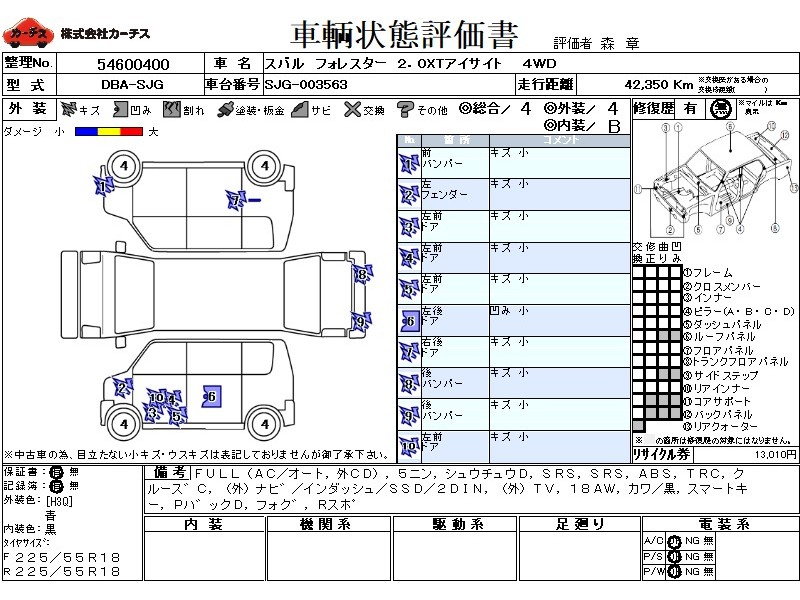Click row 10 icon for 左前ドア in table
Image resolution: width=800 pixels, height=600 pixels.
point(409,447)
